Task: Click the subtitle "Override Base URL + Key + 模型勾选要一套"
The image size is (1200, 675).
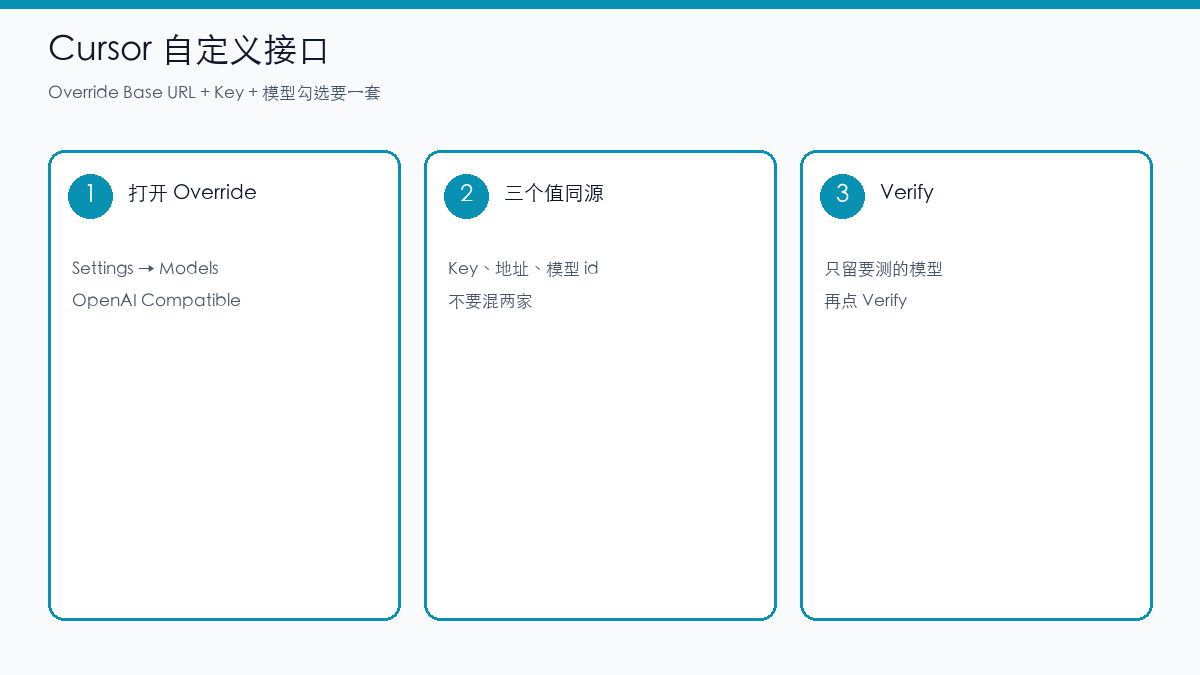Action: click(214, 93)
